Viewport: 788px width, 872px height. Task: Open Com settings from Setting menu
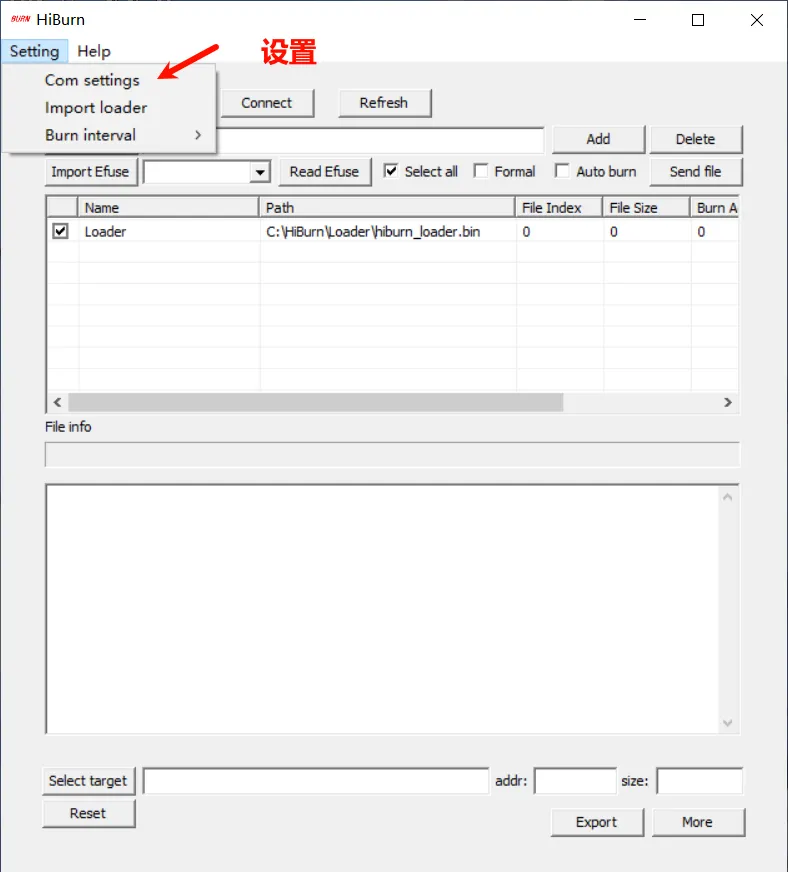coord(92,80)
